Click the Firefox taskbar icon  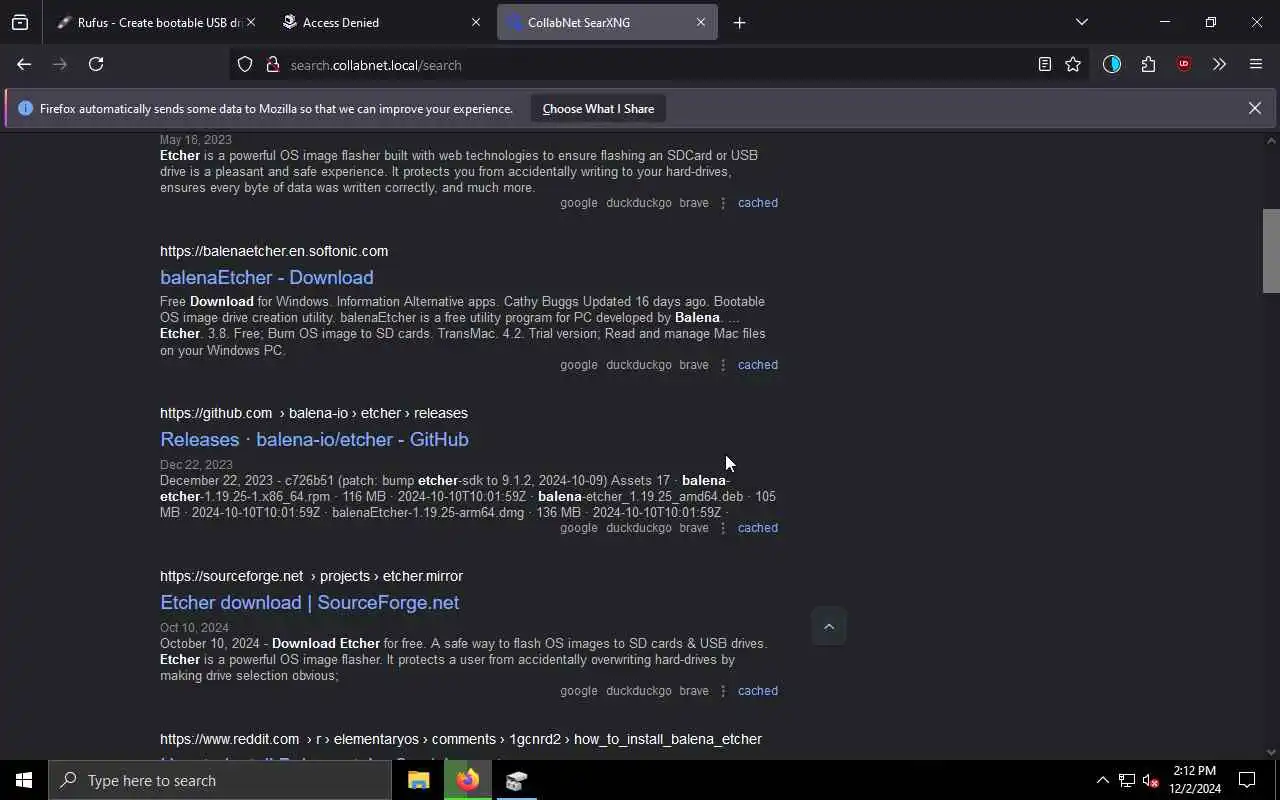pos(468,780)
